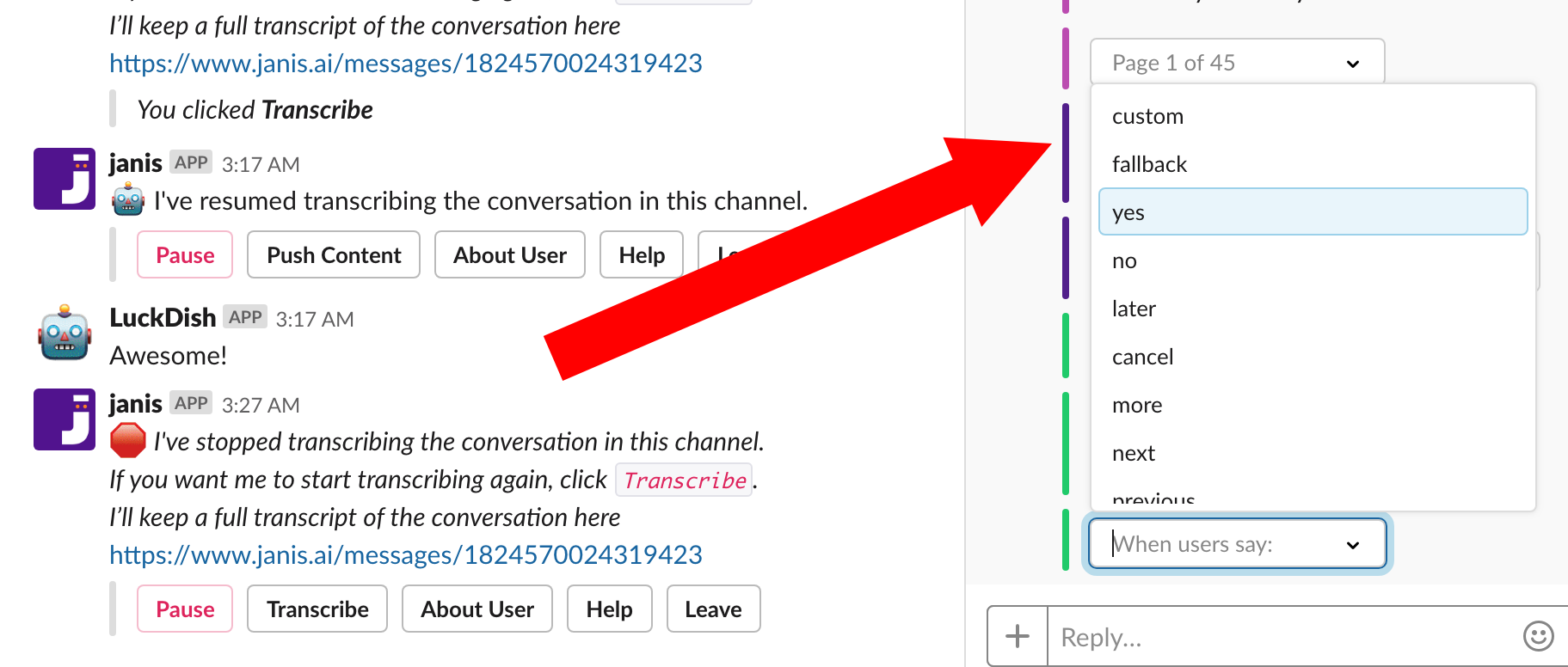Click About User next to Transcribe button
Image resolution: width=1568 pixels, height=667 pixels.
tap(477, 609)
